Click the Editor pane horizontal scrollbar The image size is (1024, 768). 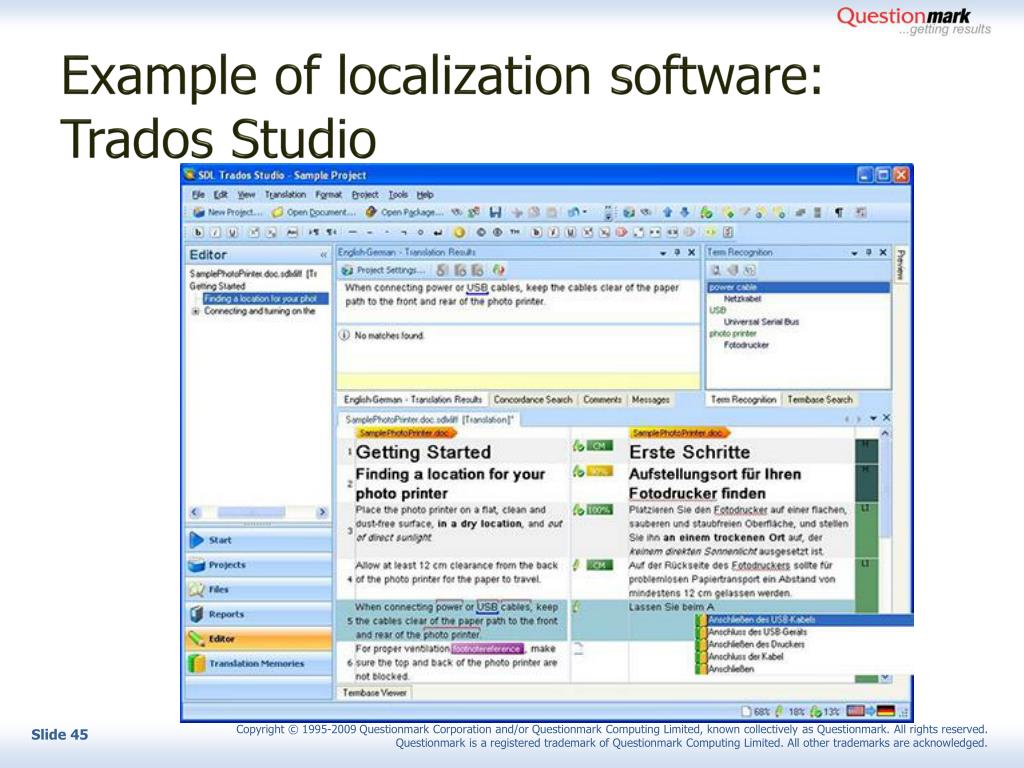click(259, 513)
